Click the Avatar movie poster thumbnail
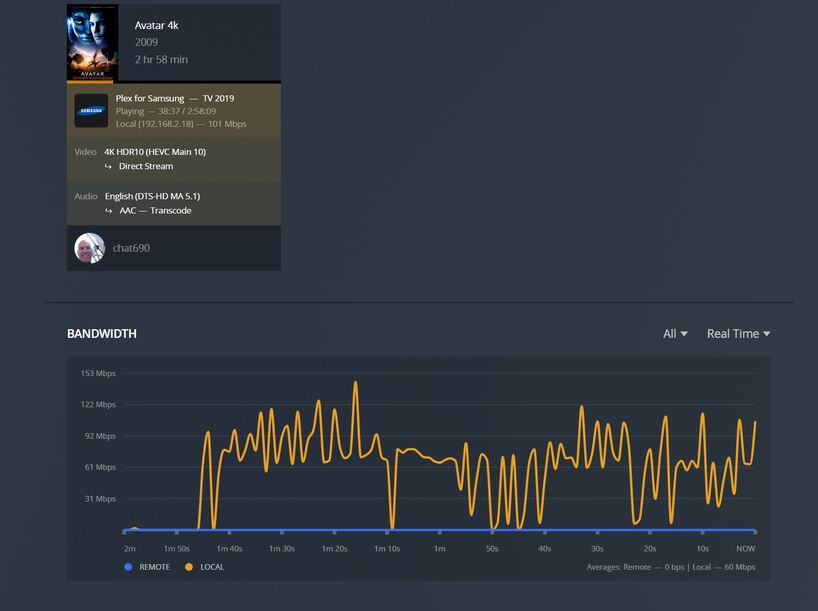Viewport: 818px width, 611px height. pos(92,42)
